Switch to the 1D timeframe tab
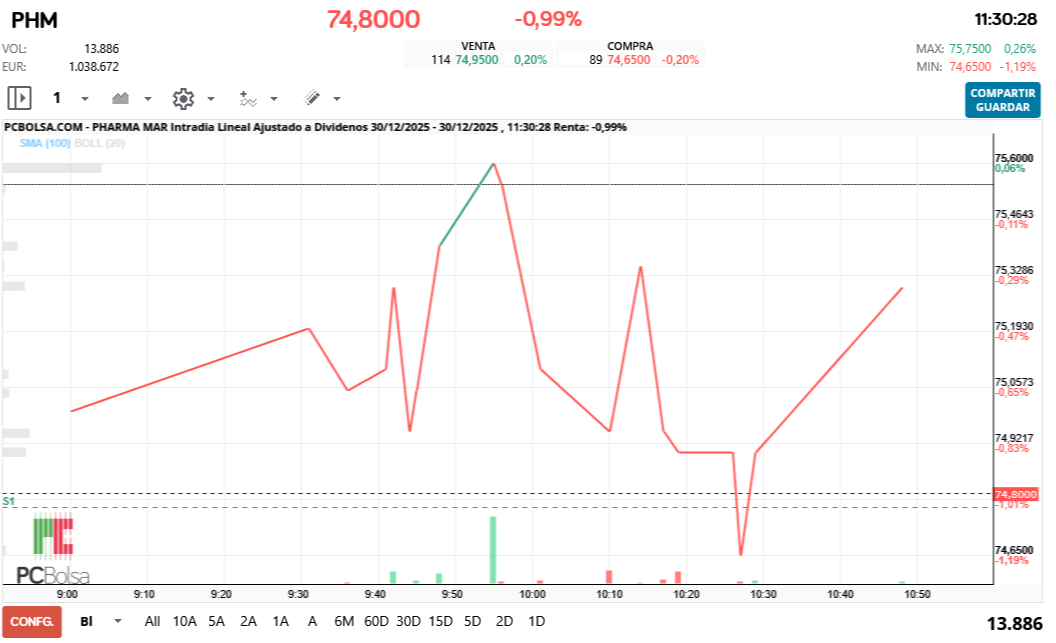 (x=536, y=621)
